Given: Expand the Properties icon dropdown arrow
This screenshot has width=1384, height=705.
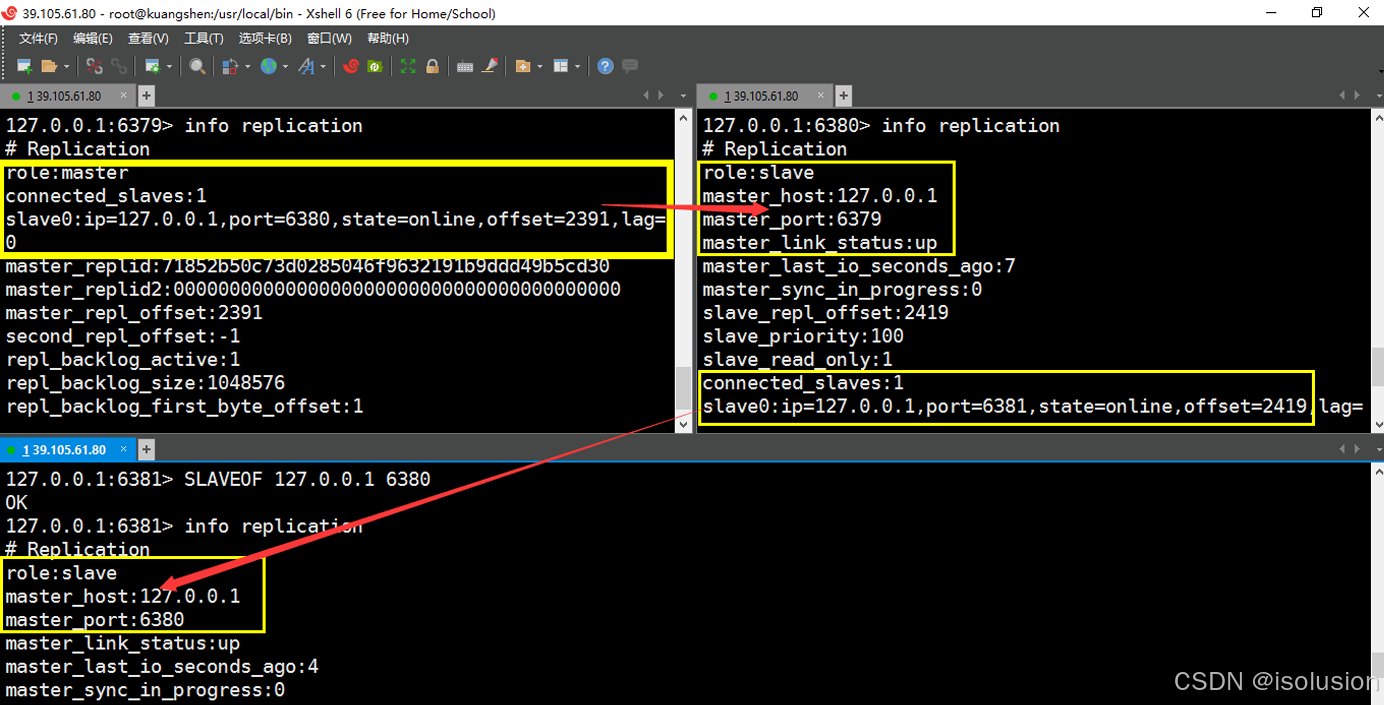Looking at the screenshot, I should pos(169,66).
